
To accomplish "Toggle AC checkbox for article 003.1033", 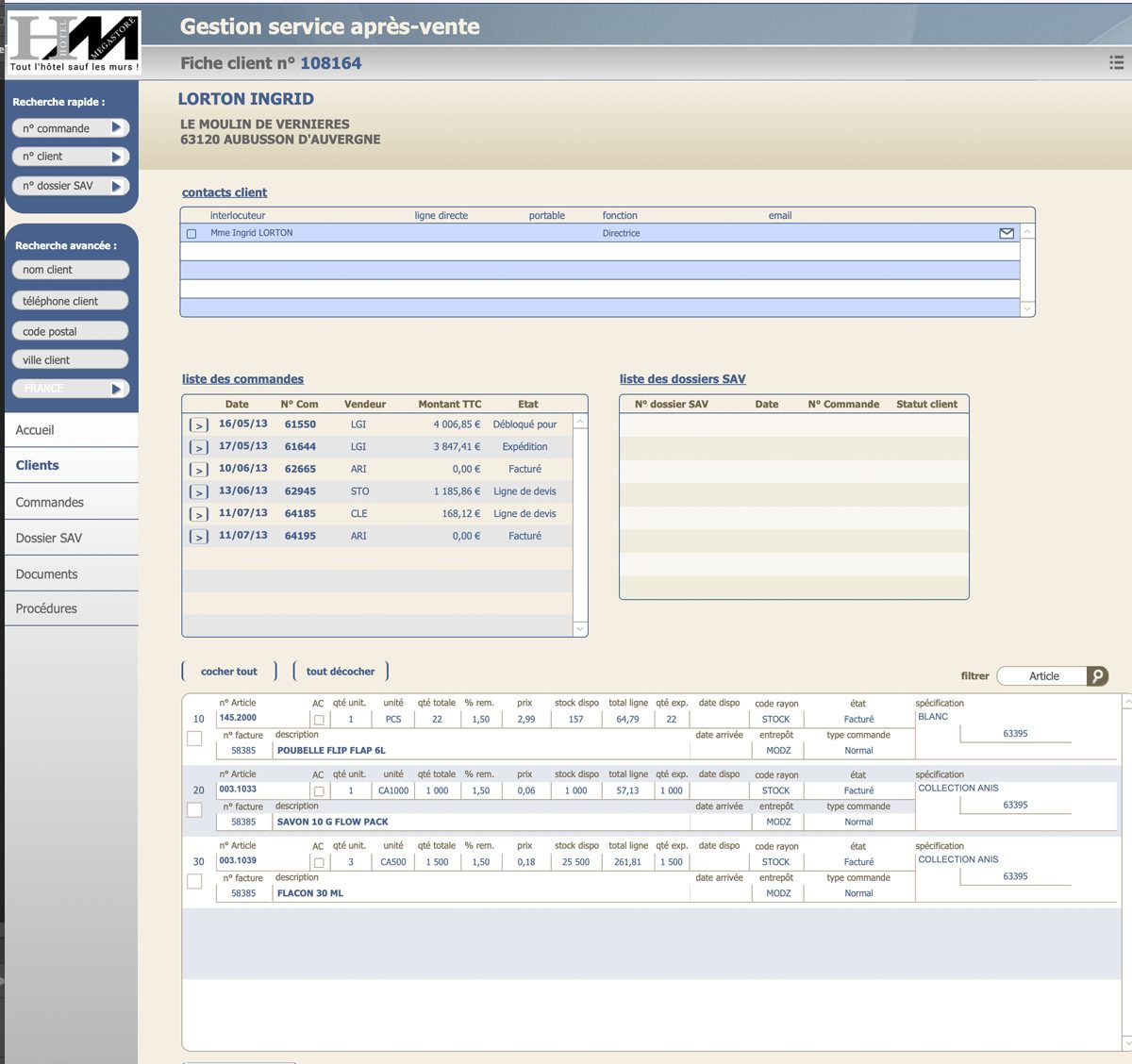I will click(x=319, y=791).
